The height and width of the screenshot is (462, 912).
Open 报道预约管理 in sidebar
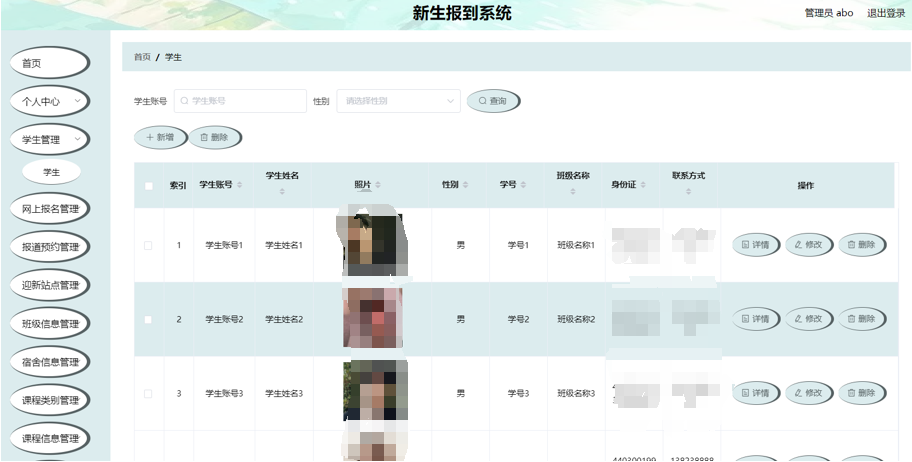pyautogui.click(x=49, y=247)
